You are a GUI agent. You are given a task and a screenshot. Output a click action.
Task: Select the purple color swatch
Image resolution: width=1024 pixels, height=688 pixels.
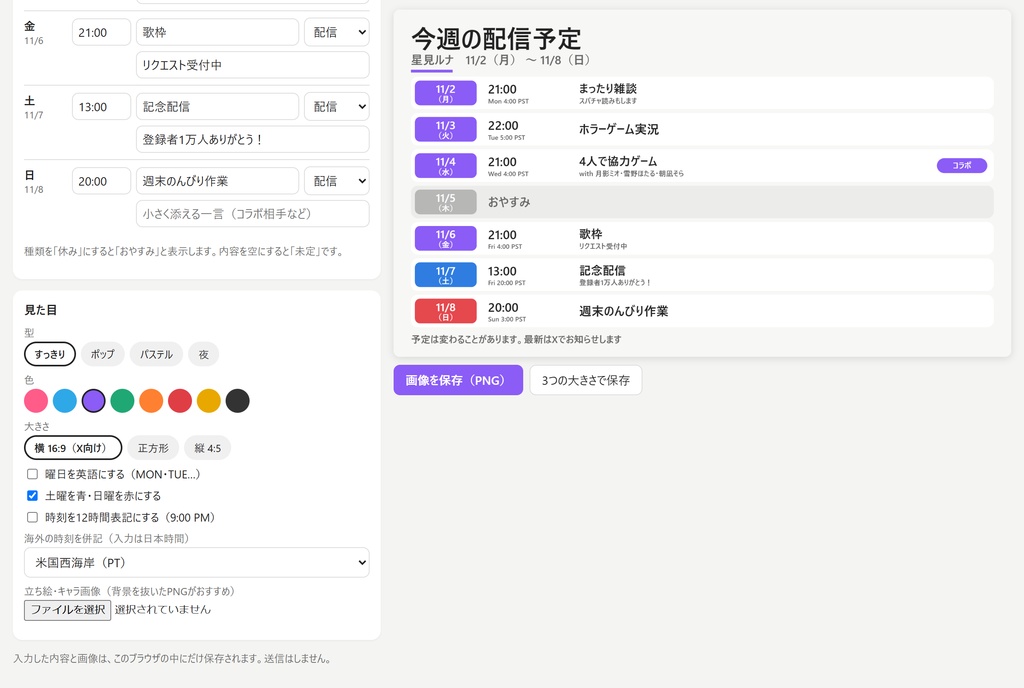(x=93, y=401)
